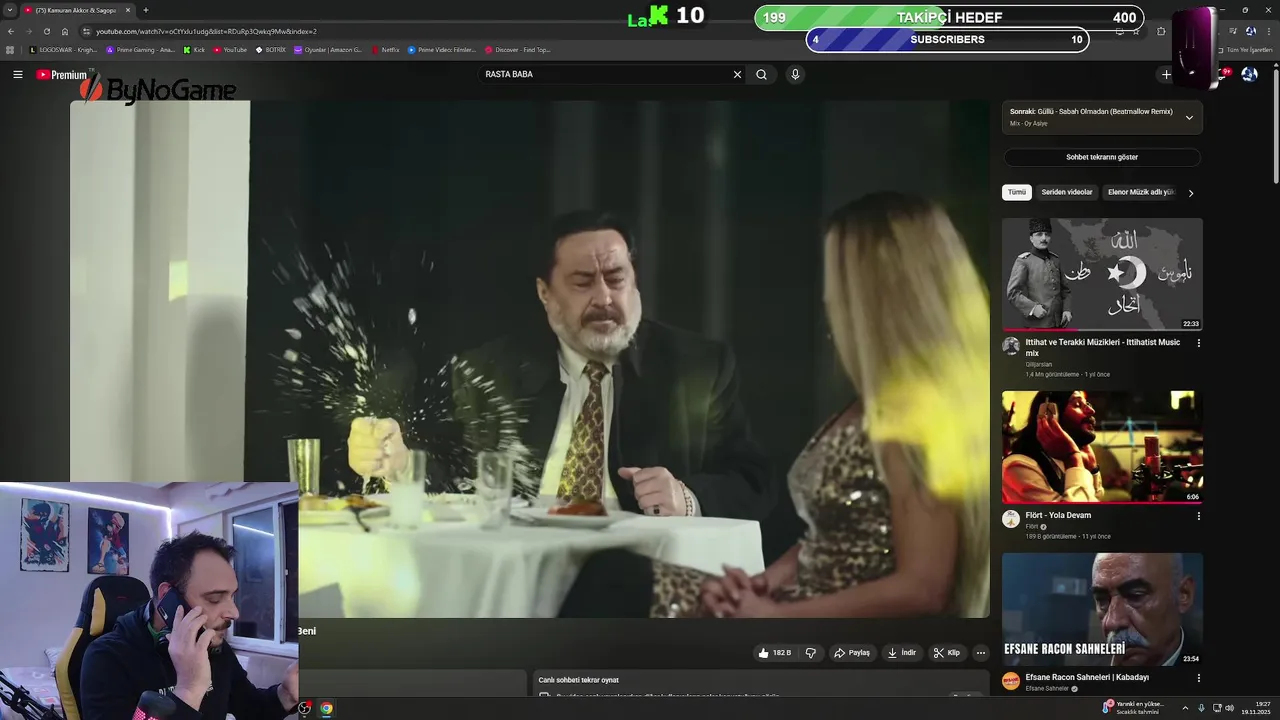Expand the Sonraki playlist panel chevron
1280x720 pixels.
tap(1189, 117)
